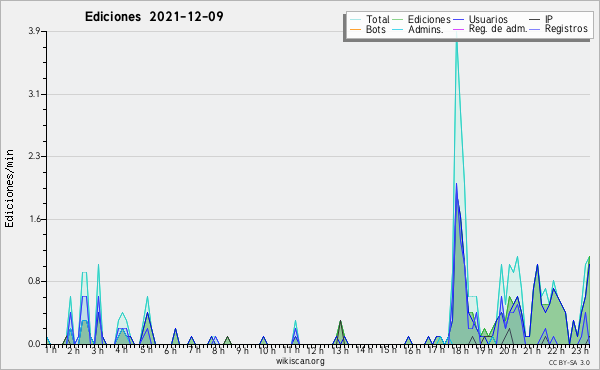Viewport: 600px width, 370px height.
Task: Click the '7 h' x-axis label
Action: click(x=194, y=350)
